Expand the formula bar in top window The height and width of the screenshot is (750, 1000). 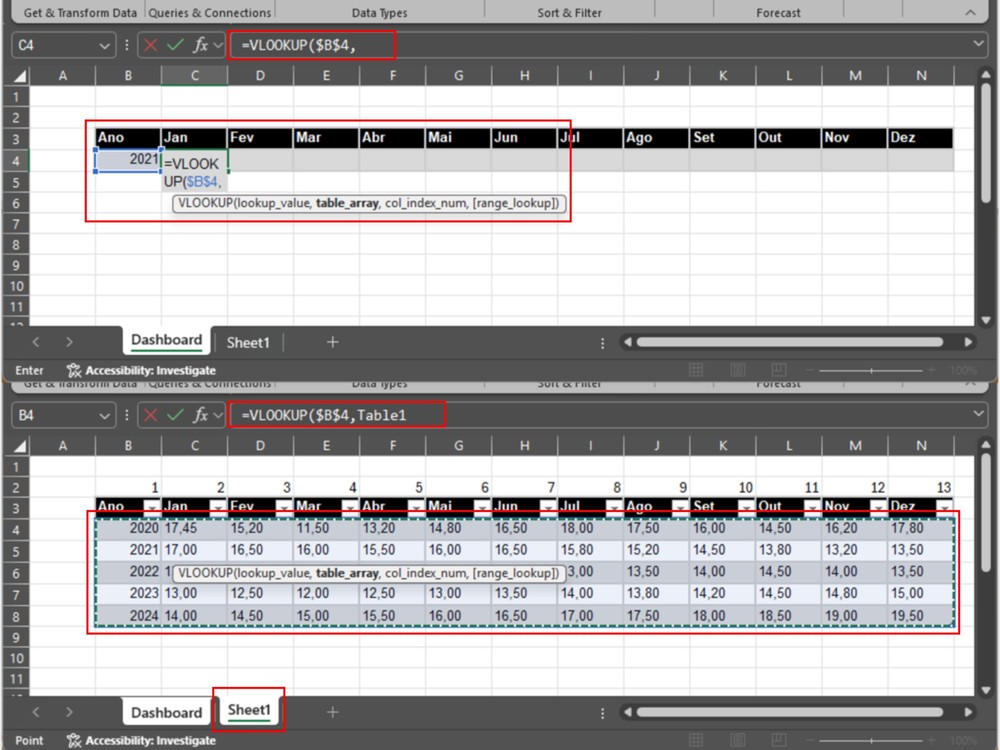978,44
